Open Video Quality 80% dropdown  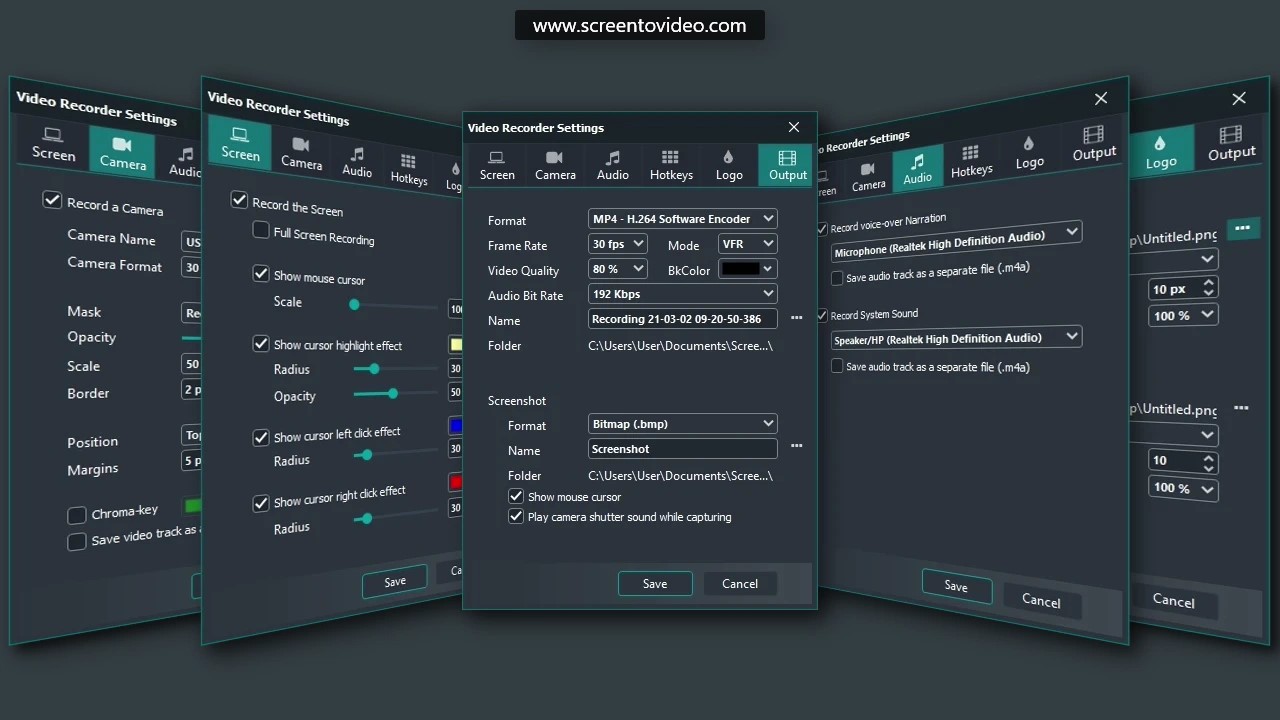point(618,269)
